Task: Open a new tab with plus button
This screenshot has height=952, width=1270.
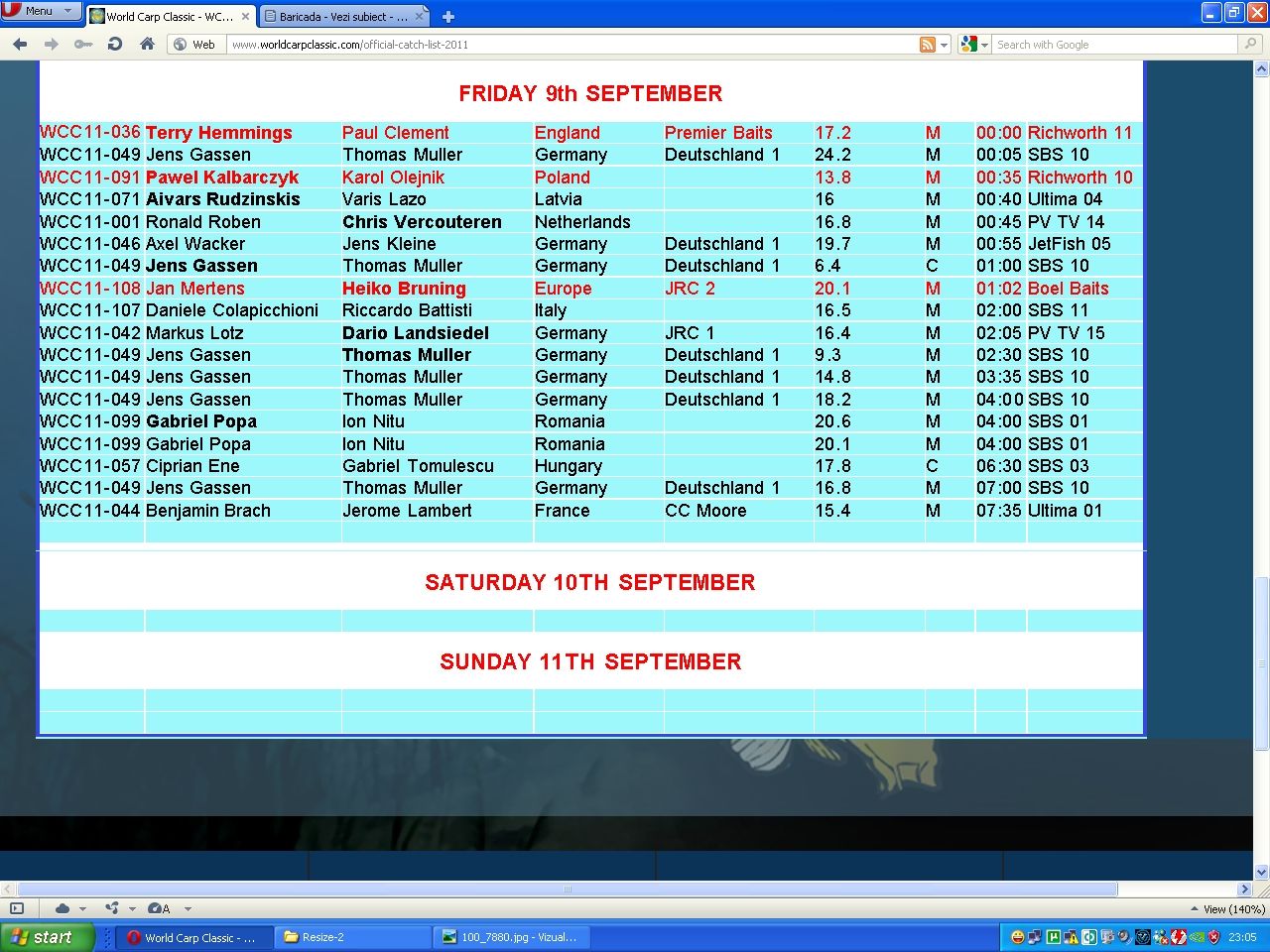Action: pos(448,17)
